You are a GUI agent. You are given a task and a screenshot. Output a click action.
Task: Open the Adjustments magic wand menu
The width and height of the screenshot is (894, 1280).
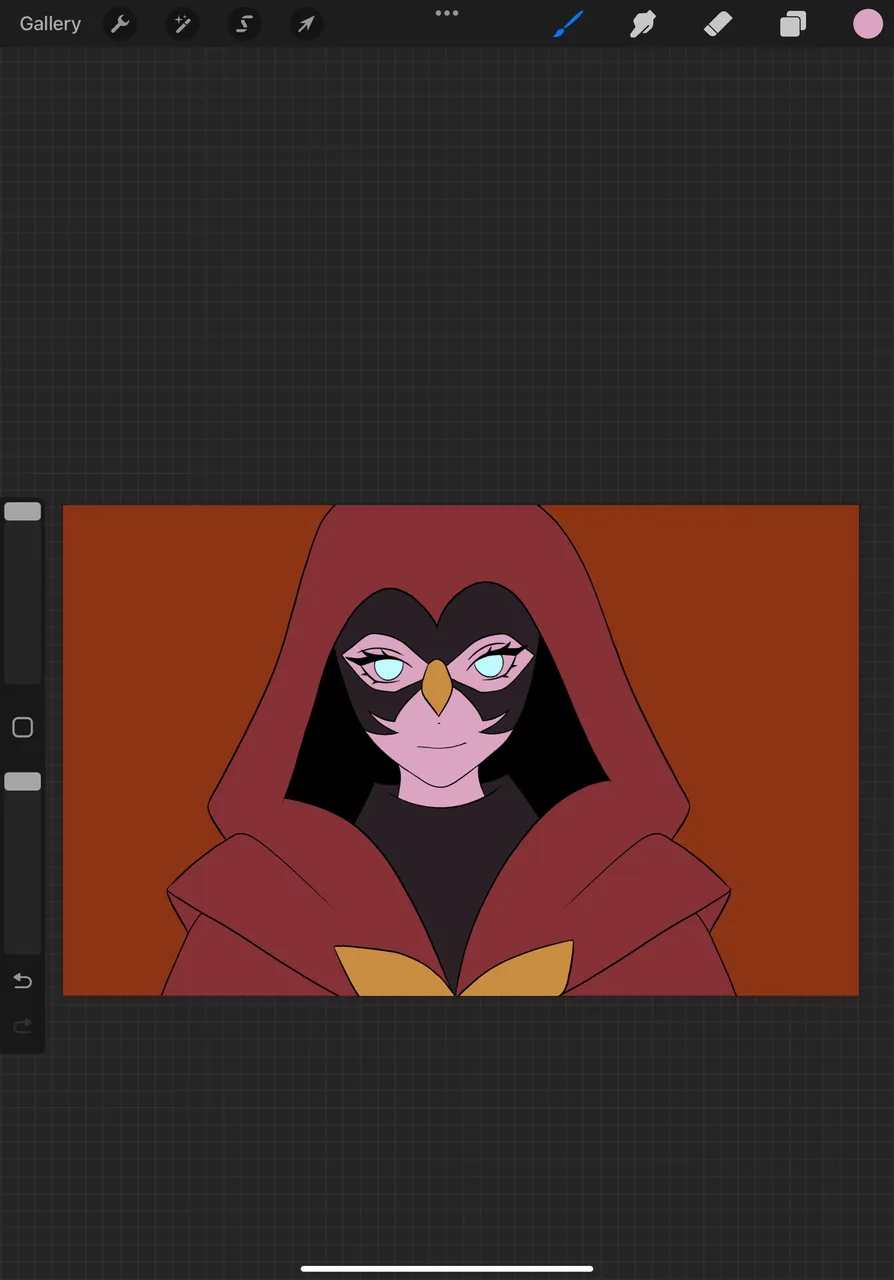(x=182, y=24)
